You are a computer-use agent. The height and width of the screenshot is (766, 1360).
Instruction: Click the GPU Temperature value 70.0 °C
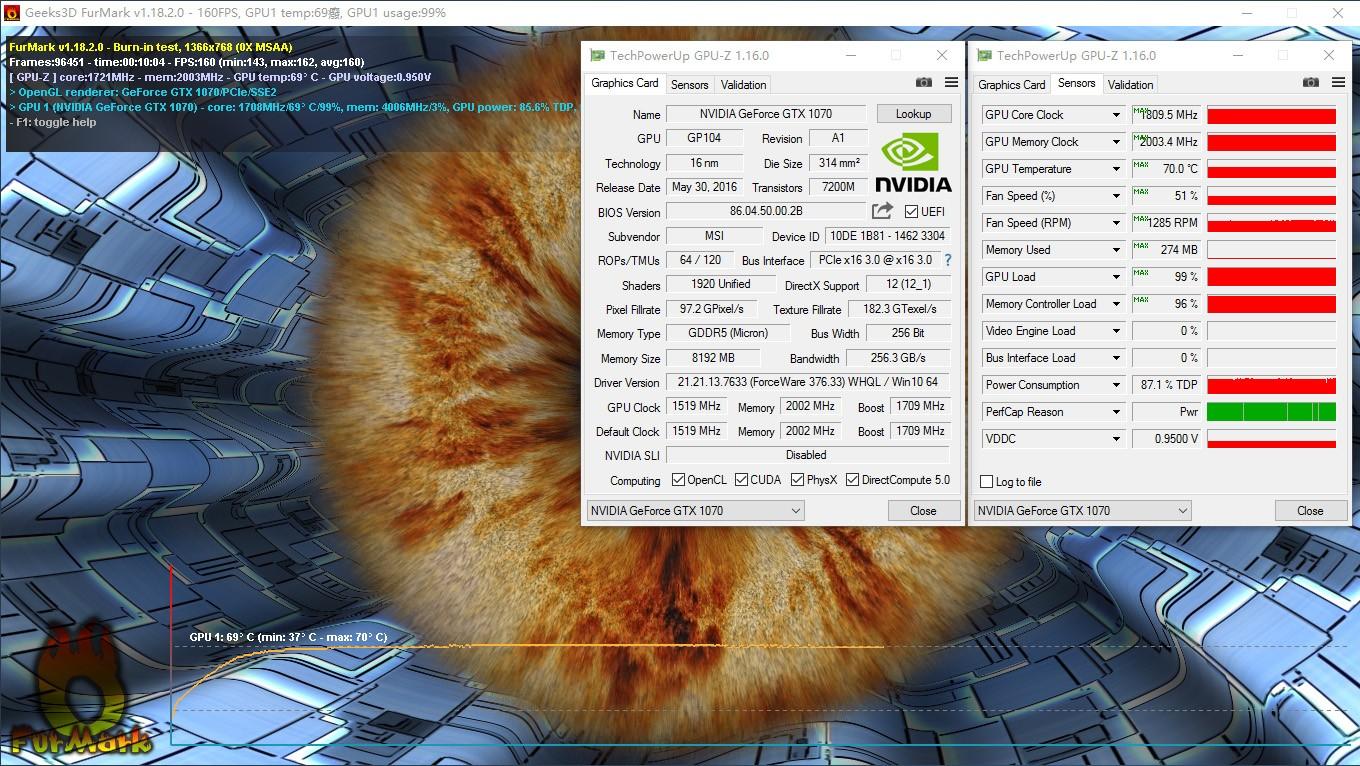(x=1166, y=169)
